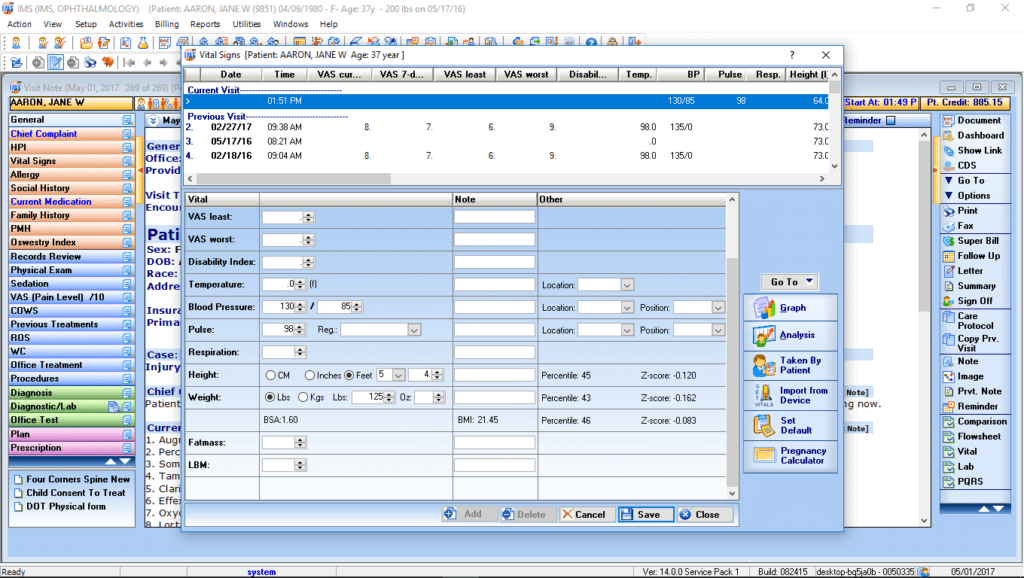This screenshot has width=1024, height=578.
Task: Save the vital signs record
Action: pyautogui.click(x=645, y=514)
